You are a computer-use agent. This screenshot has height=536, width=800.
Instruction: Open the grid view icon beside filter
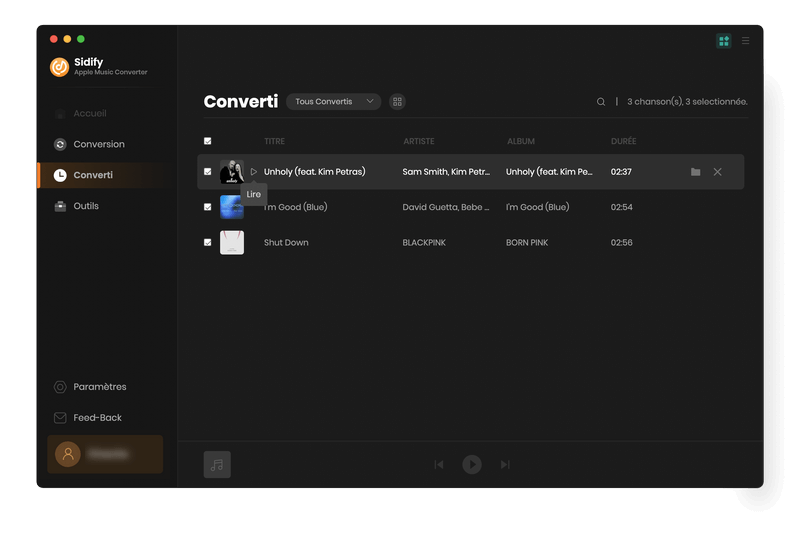pyautogui.click(x=397, y=102)
